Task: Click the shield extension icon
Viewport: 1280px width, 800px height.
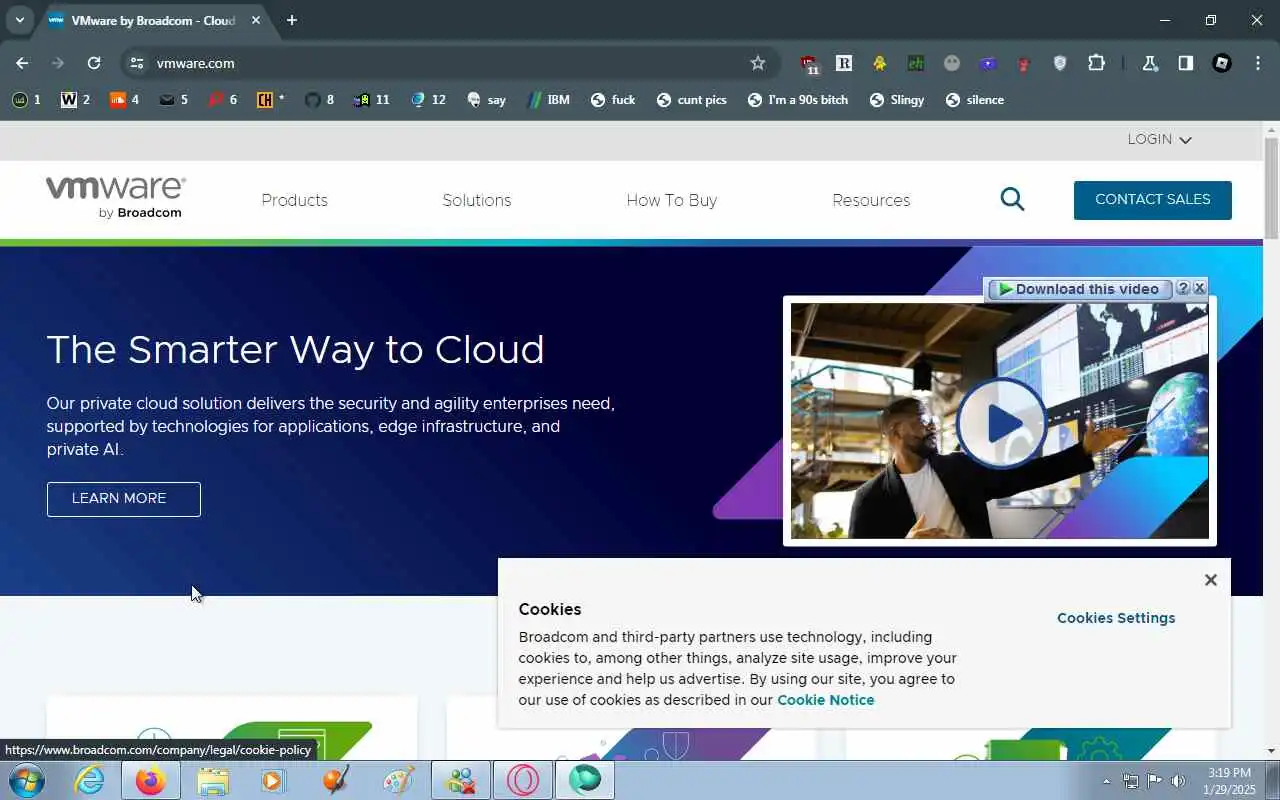Action: tap(1060, 63)
